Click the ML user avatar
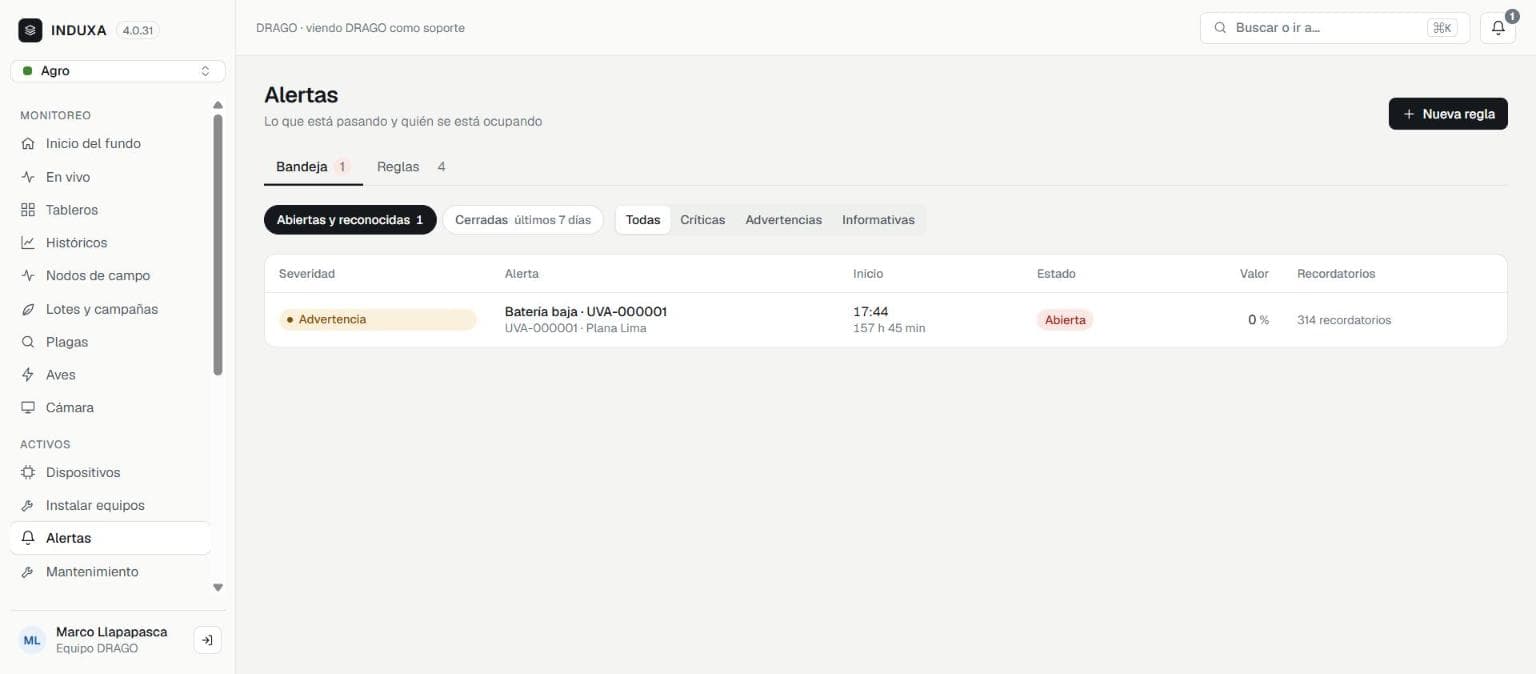 click(x=32, y=640)
